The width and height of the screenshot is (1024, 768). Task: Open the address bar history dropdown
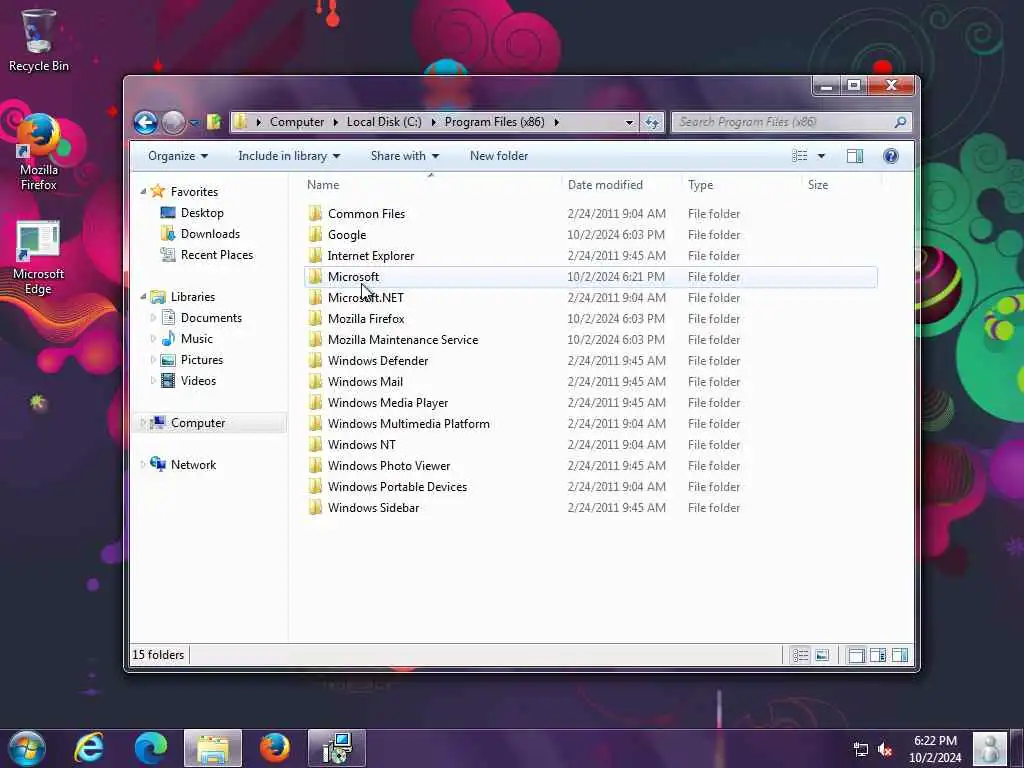[629, 122]
